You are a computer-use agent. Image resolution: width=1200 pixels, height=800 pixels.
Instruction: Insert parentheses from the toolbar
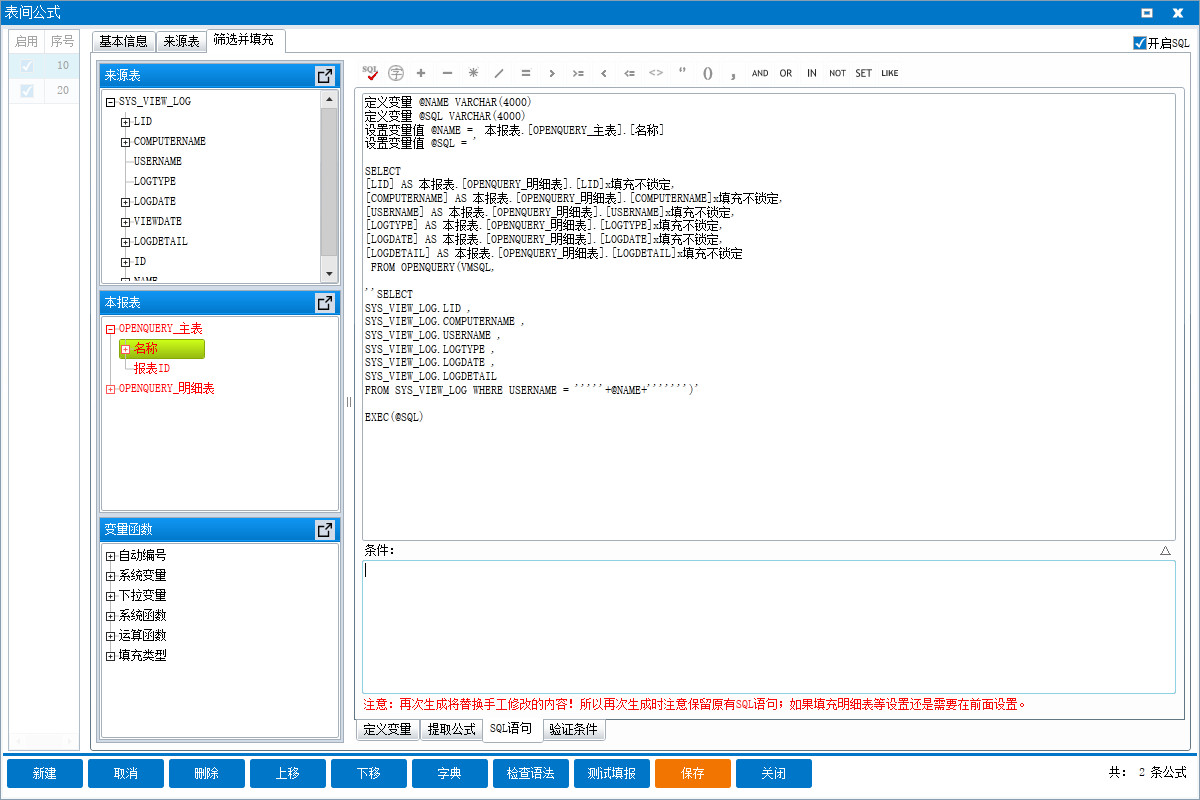708,73
